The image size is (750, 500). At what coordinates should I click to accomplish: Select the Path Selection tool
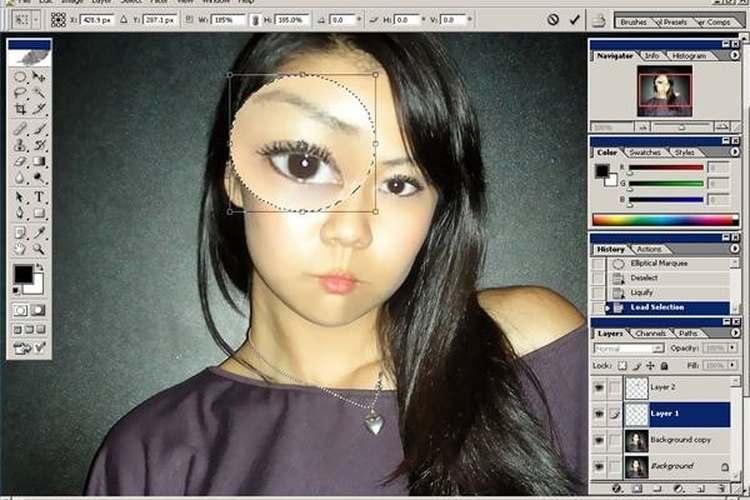(x=20, y=197)
